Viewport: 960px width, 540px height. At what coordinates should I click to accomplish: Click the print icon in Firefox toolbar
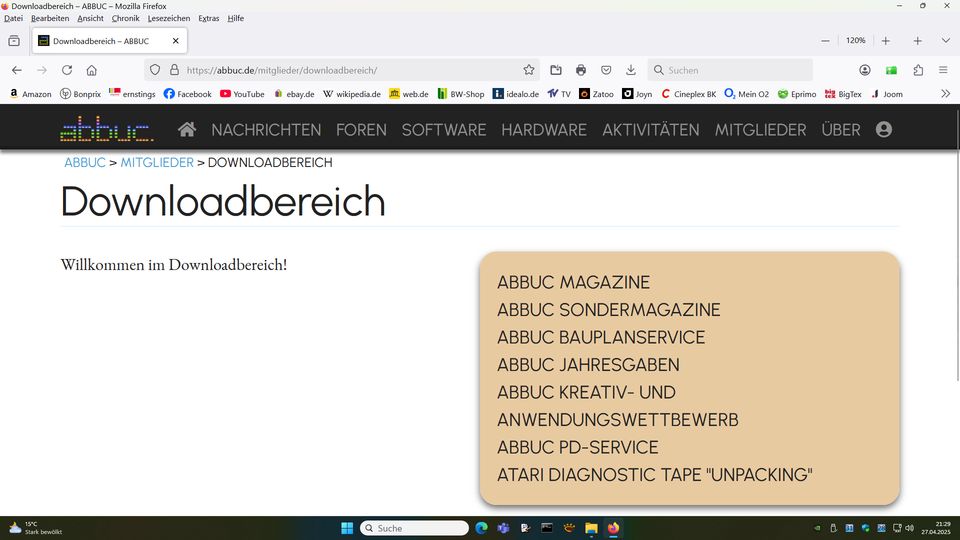tap(581, 70)
